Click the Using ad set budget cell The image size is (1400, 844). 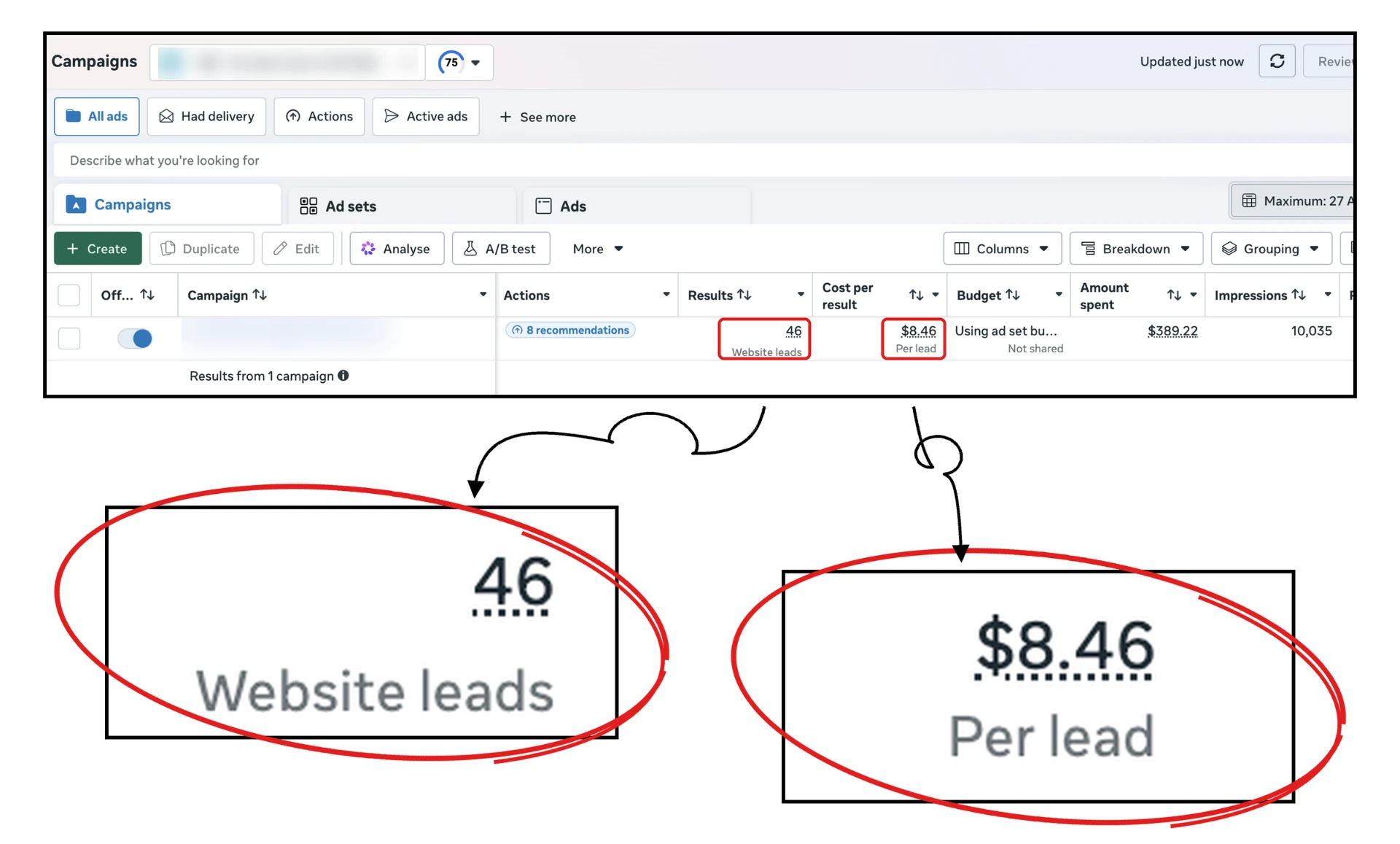[1008, 338]
